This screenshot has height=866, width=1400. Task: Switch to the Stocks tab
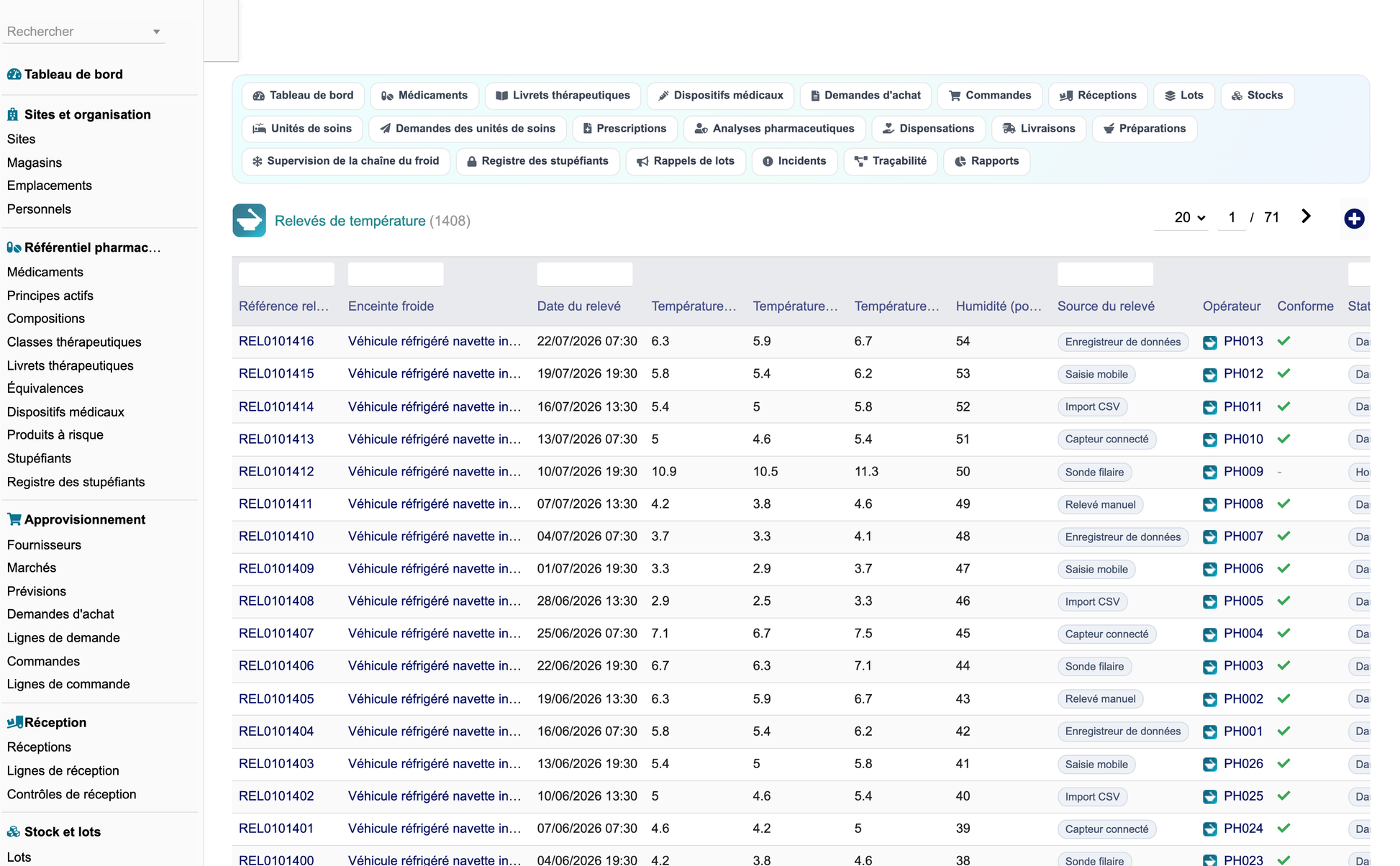click(1257, 96)
